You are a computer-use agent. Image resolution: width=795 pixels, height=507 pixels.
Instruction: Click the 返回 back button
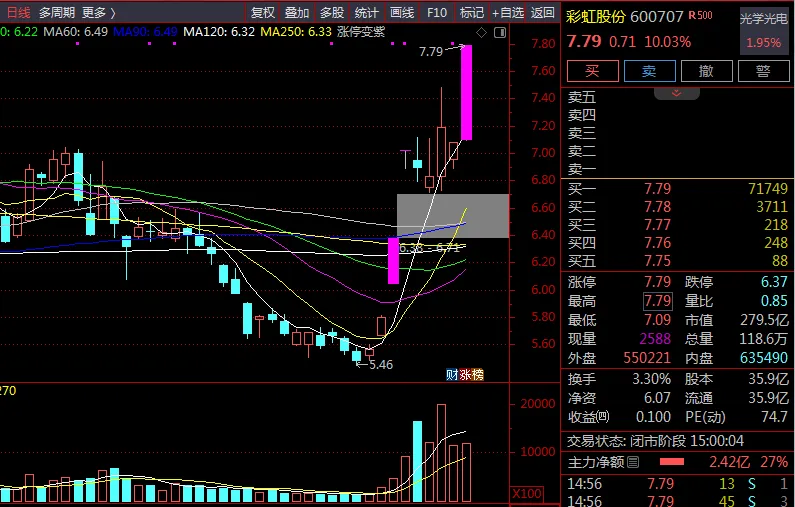click(543, 12)
